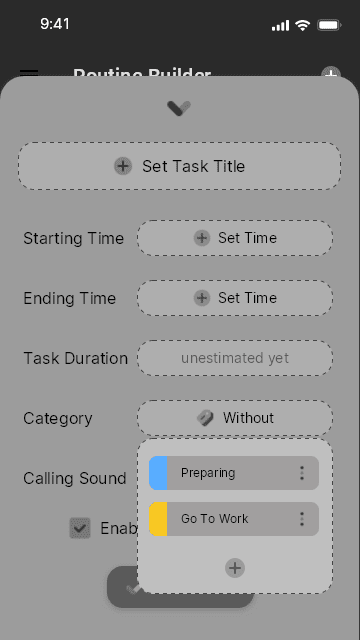Set the Starting Time
The width and height of the screenshot is (360, 640).
235,238
